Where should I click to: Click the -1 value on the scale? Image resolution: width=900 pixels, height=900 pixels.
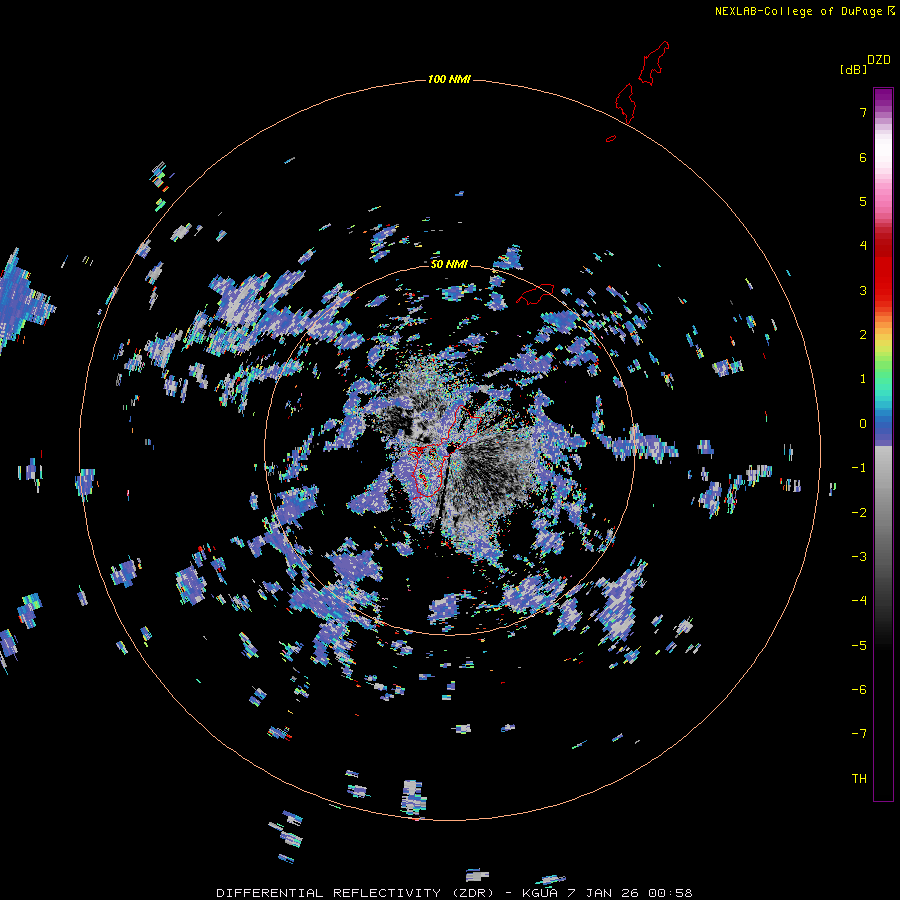coord(859,468)
